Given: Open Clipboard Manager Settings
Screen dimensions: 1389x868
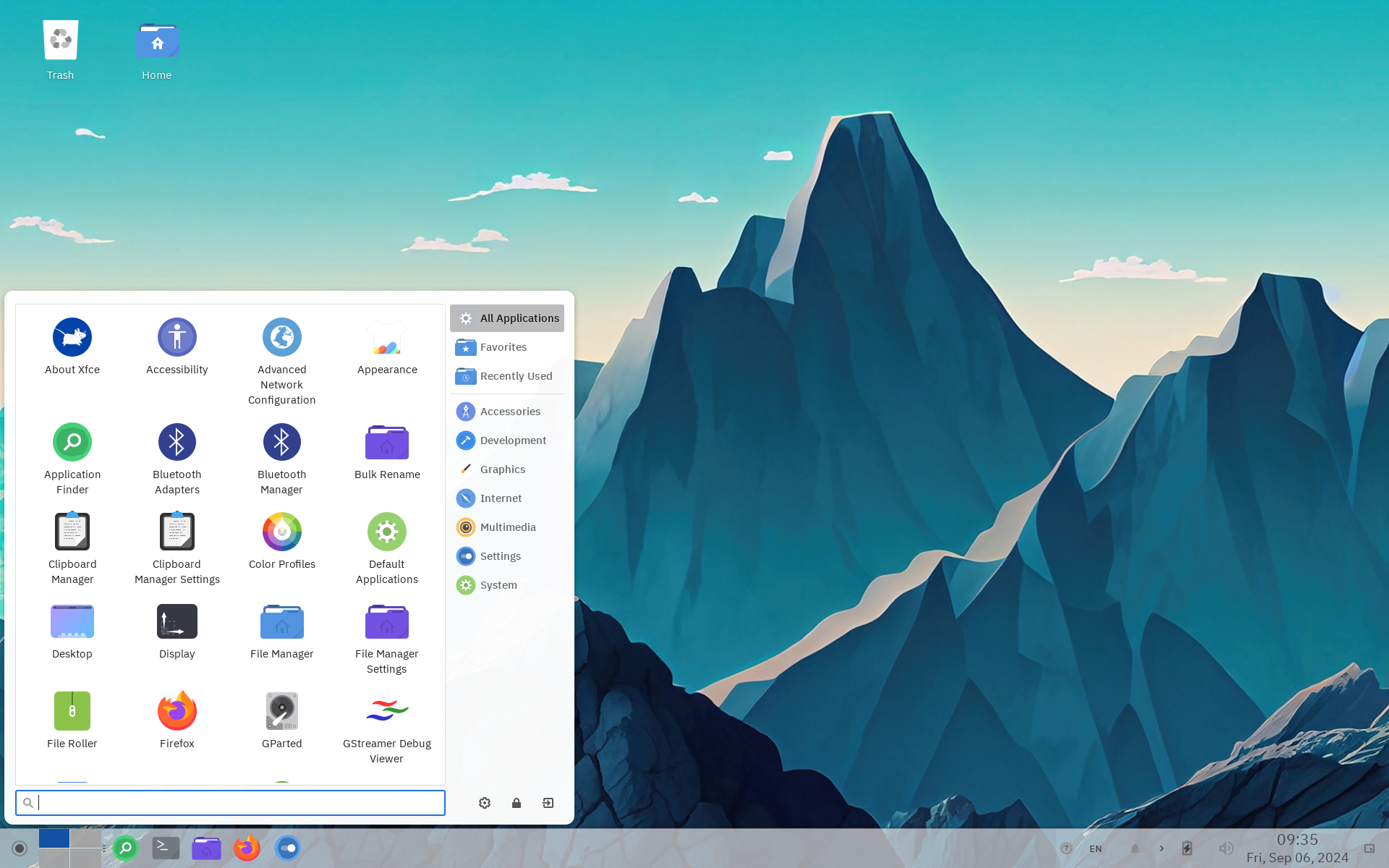Looking at the screenshot, I should (177, 532).
